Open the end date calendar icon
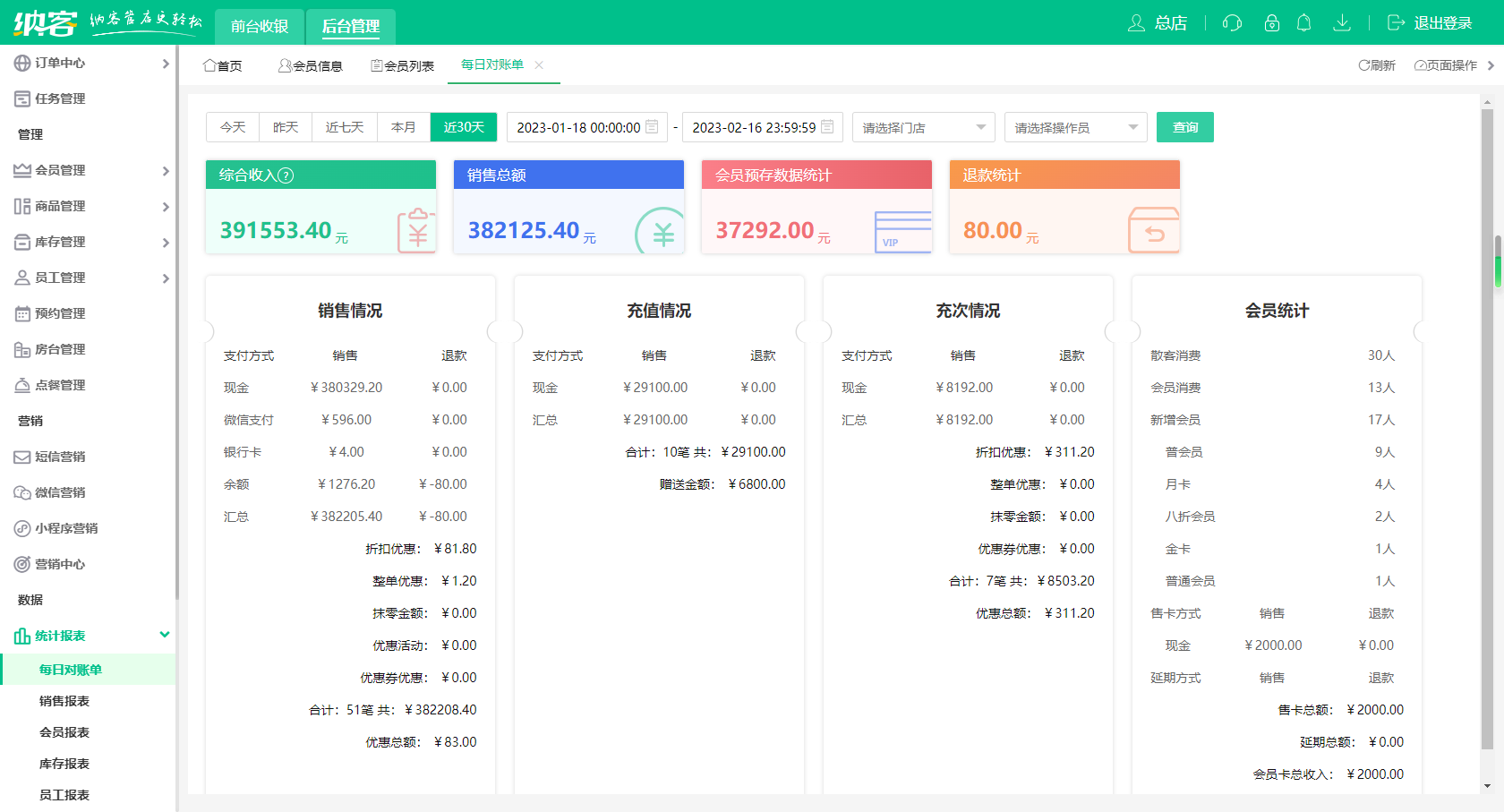 [x=827, y=127]
